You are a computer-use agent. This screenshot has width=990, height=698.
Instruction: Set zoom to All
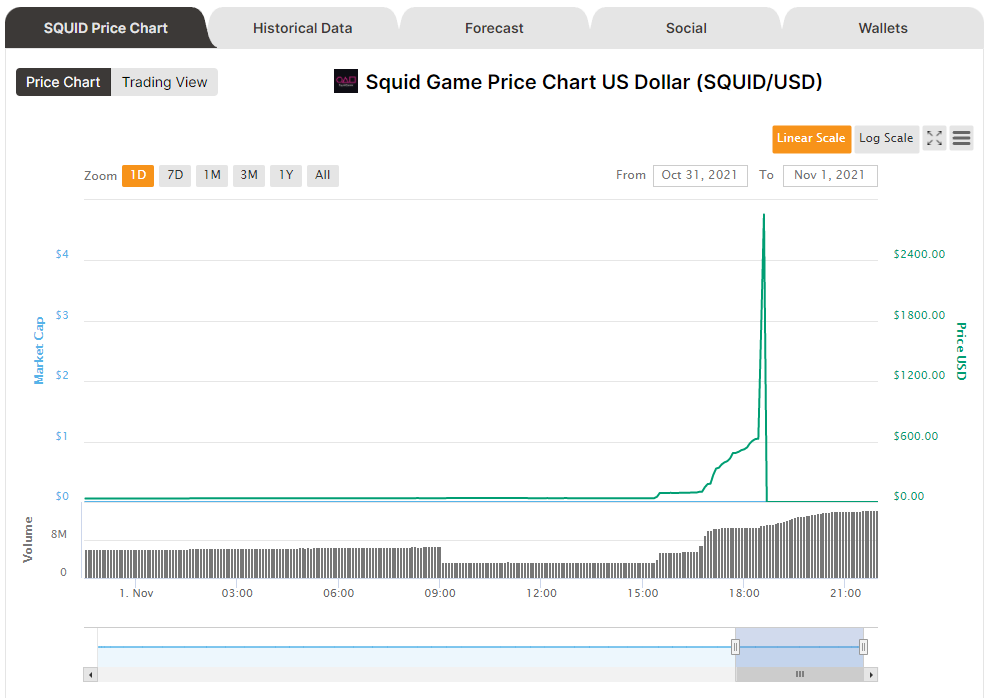point(323,175)
